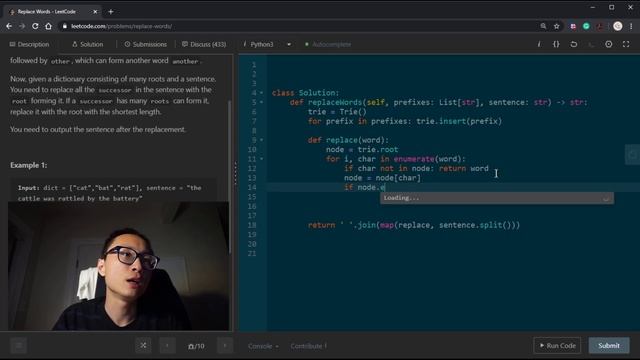
Task: Open the browser profile avatar
Action: coord(618,26)
